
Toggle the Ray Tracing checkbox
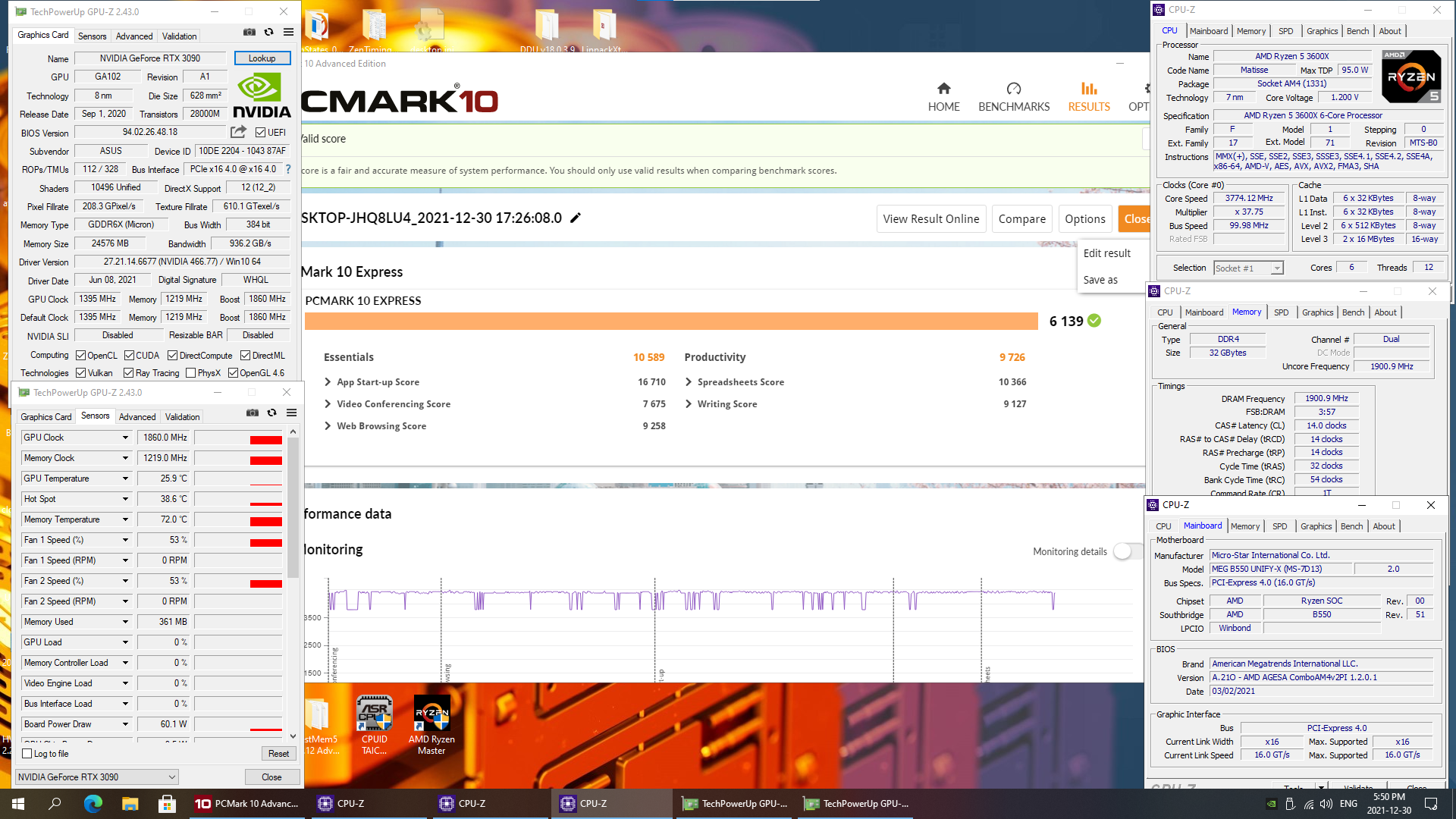click(x=128, y=373)
